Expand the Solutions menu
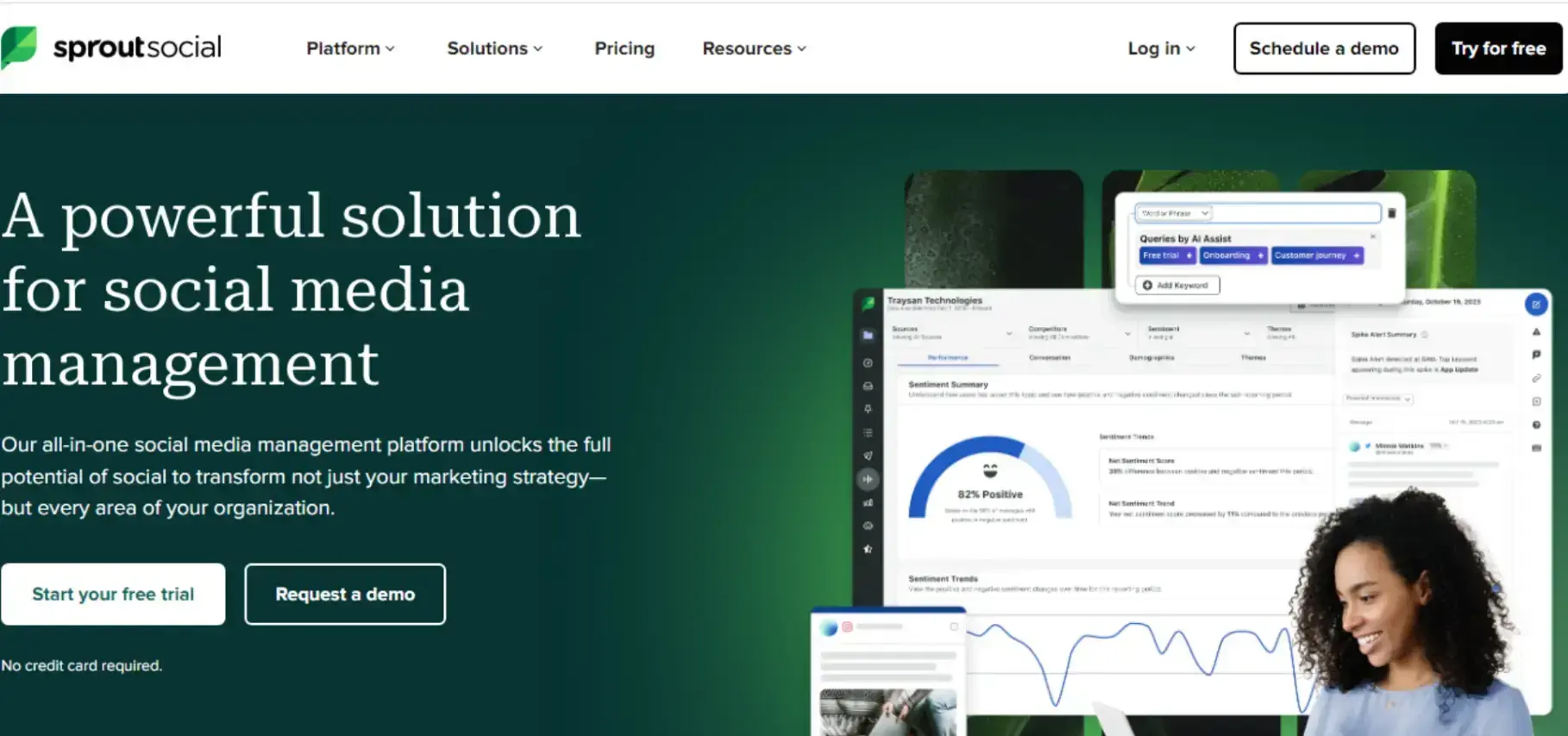Screen dimensions: 1568x736 click(494, 48)
